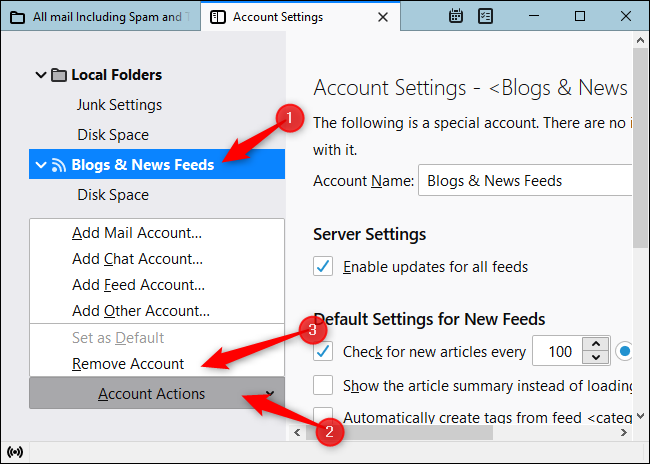Click the Local Folders folder icon

coord(59,75)
